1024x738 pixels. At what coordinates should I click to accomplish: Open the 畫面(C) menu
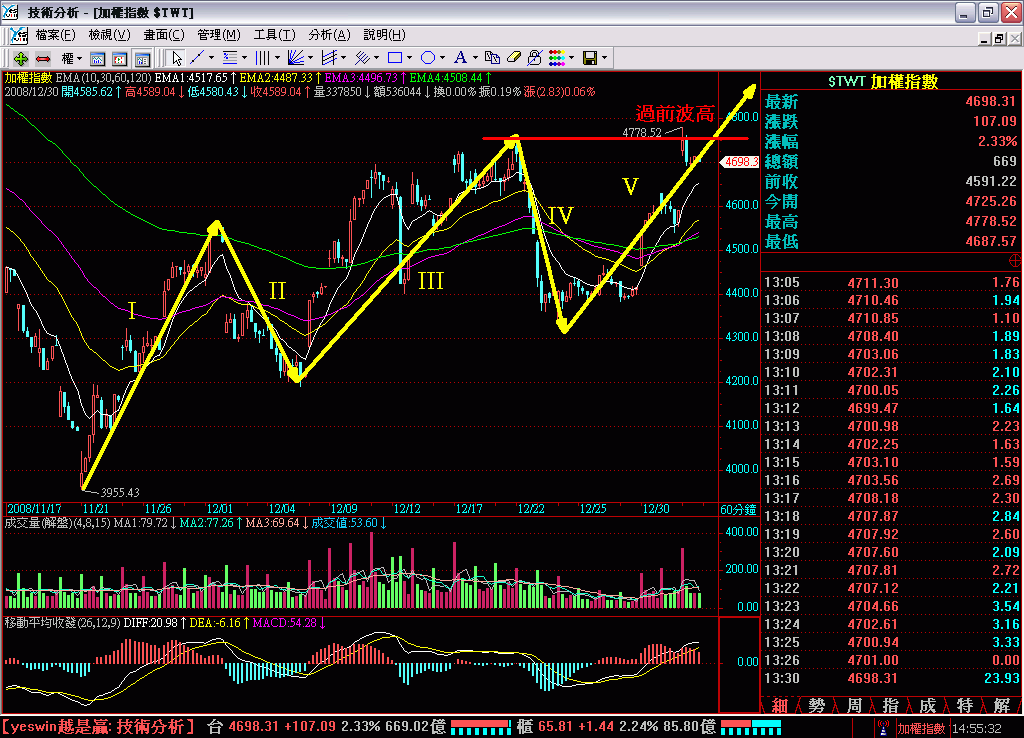click(x=164, y=35)
